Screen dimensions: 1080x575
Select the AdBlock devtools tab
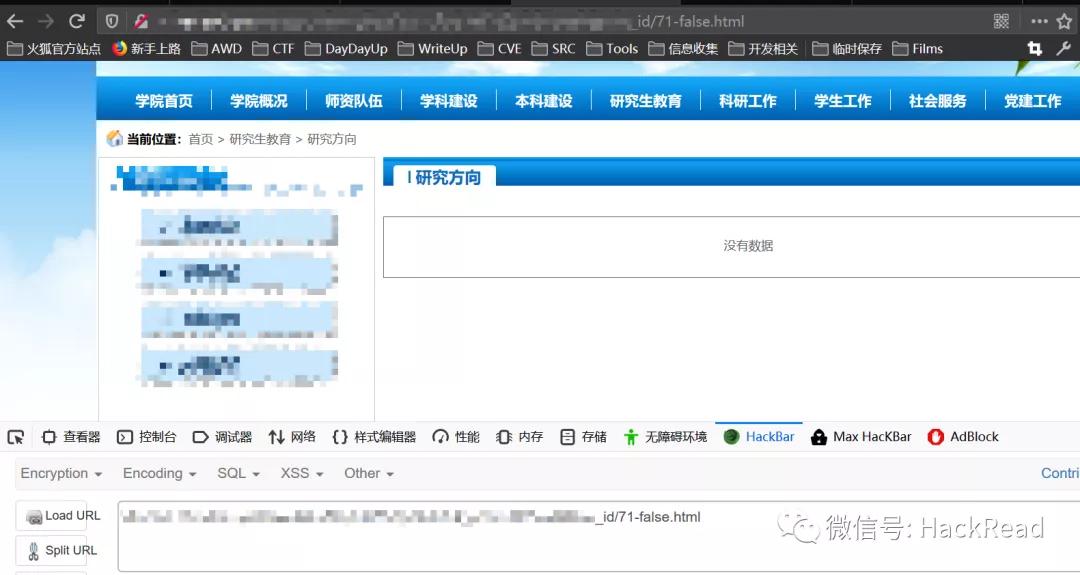963,437
